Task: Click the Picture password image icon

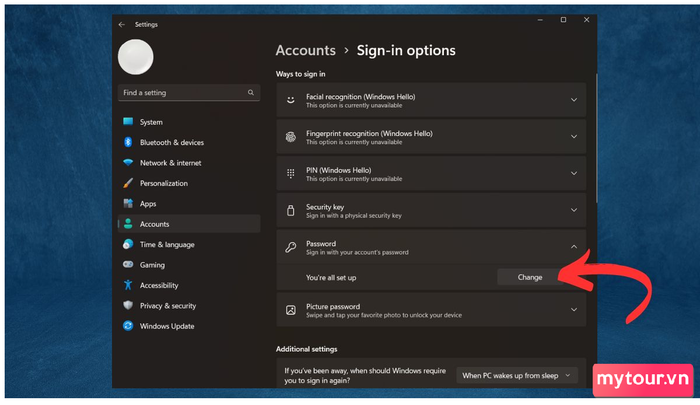Action: click(291, 310)
